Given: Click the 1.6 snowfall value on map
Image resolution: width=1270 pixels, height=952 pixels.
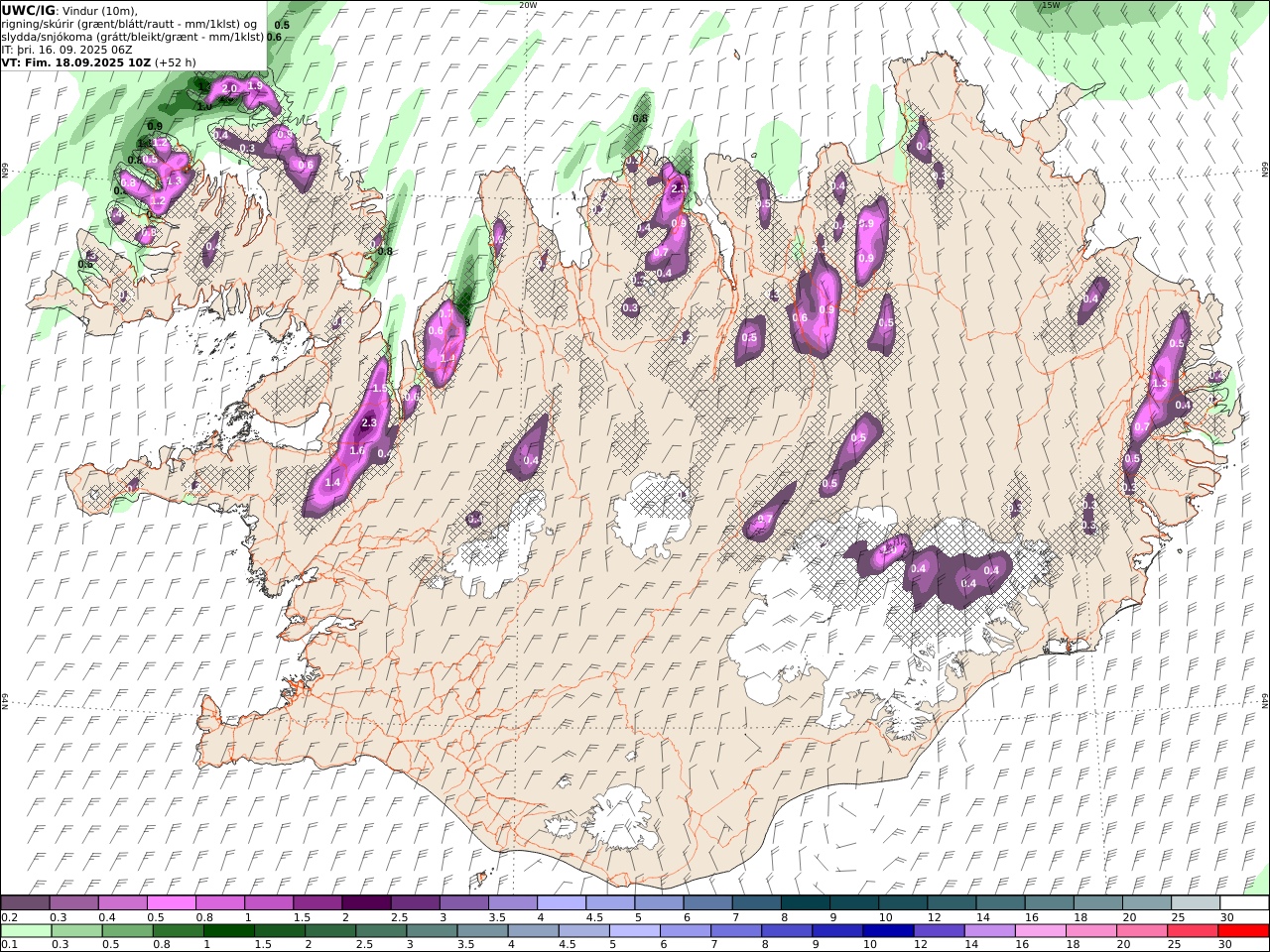Looking at the screenshot, I should (357, 450).
